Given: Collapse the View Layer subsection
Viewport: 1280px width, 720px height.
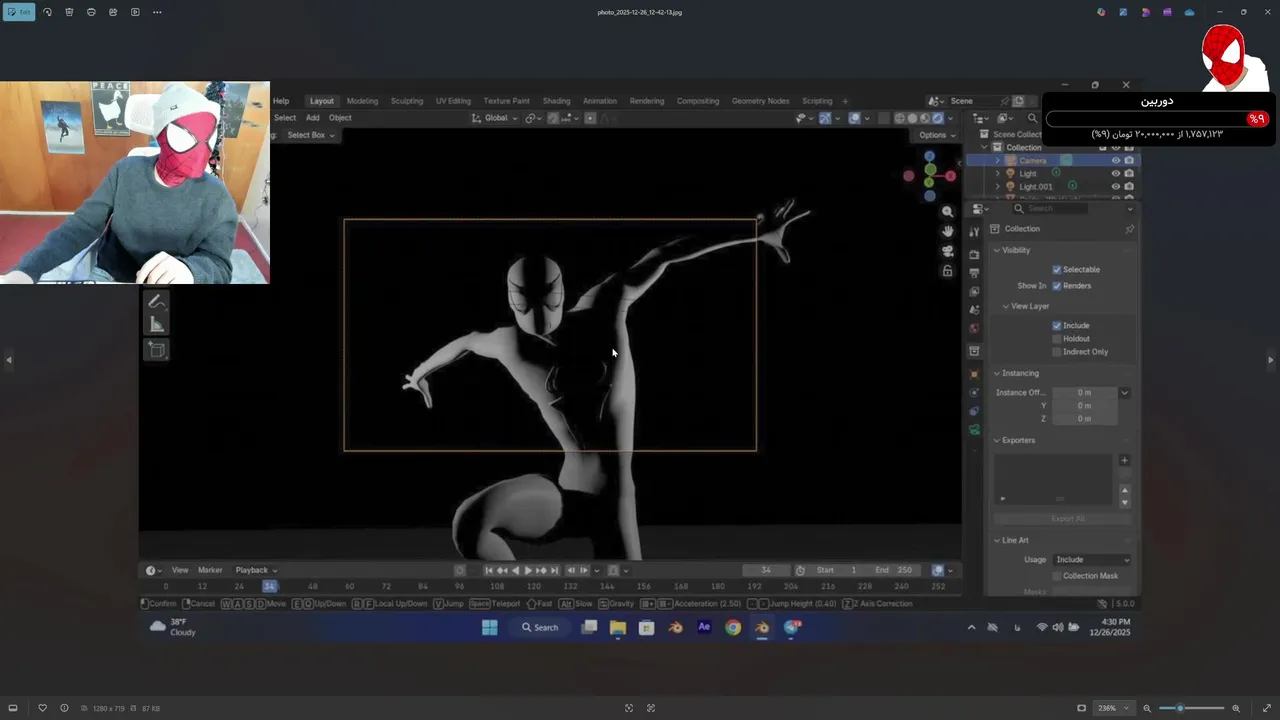Looking at the screenshot, I should [x=1006, y=306].
